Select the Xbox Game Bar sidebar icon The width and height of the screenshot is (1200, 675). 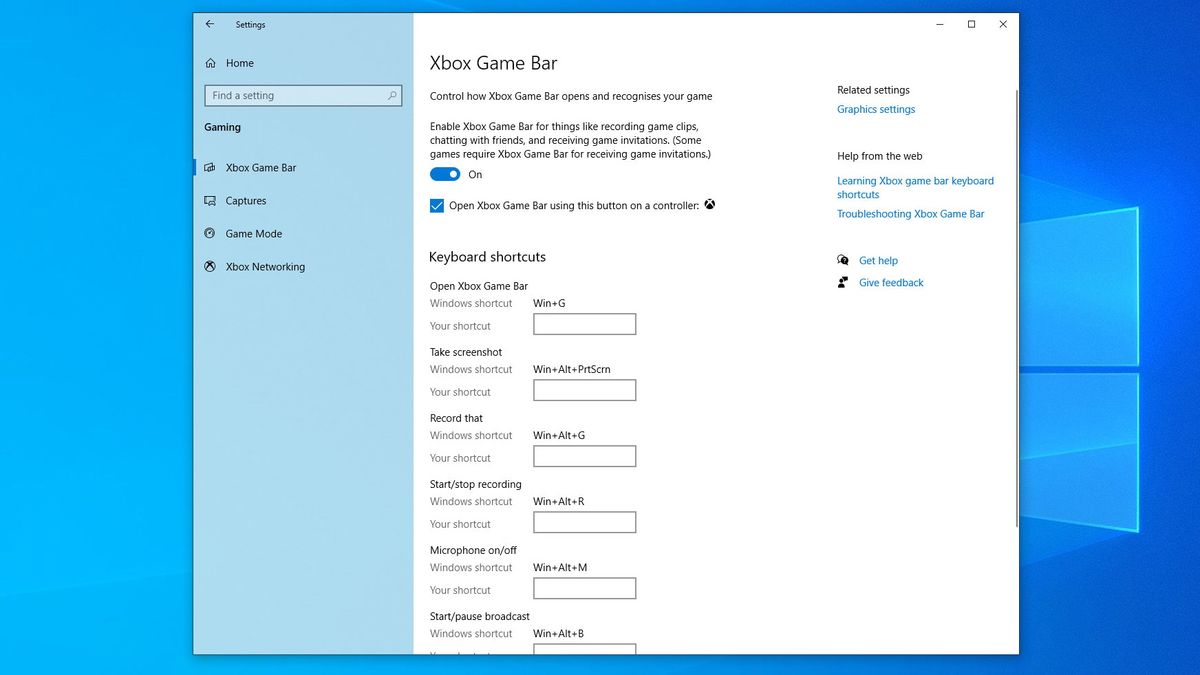pyautogui.click(x=209, y=167)
